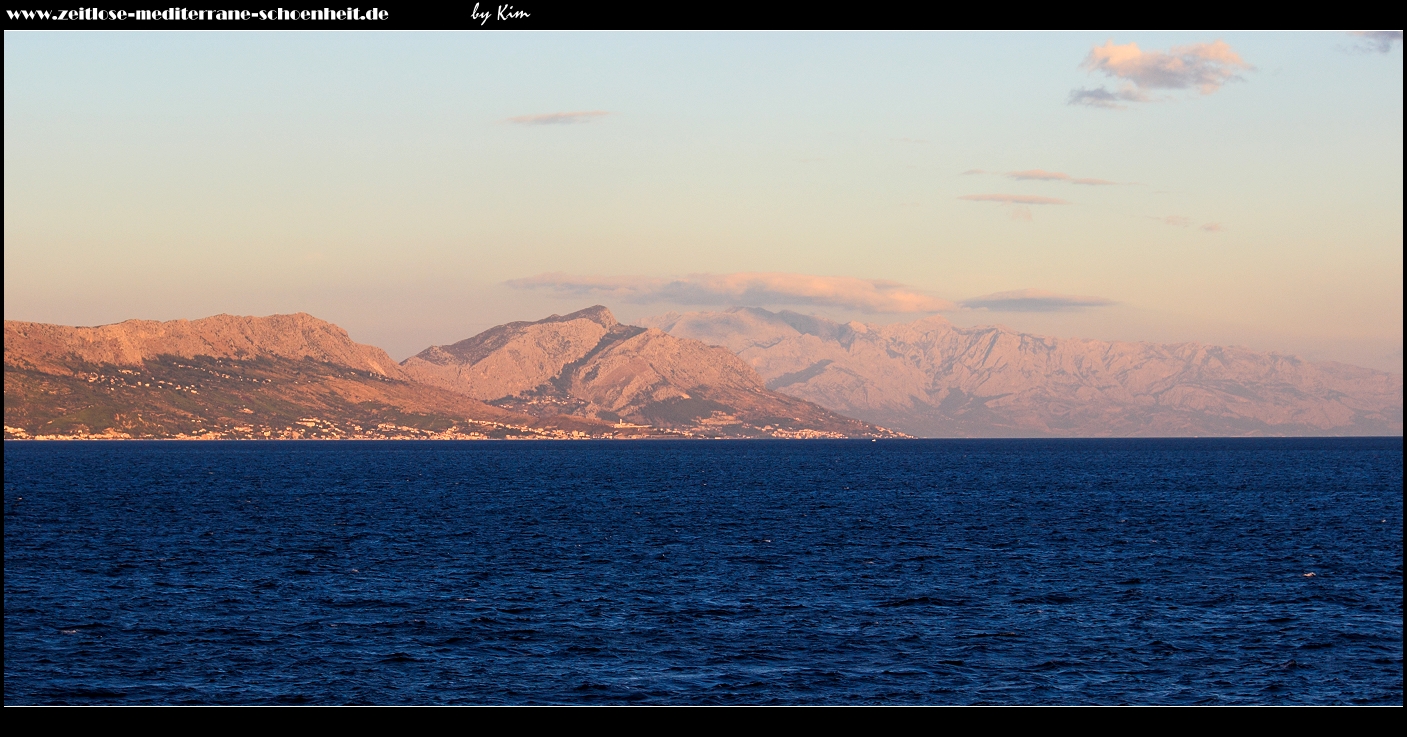Click the seascape photo
Image resolution: width=1407 pixels, height=737 pixels.
click(703, 368)
